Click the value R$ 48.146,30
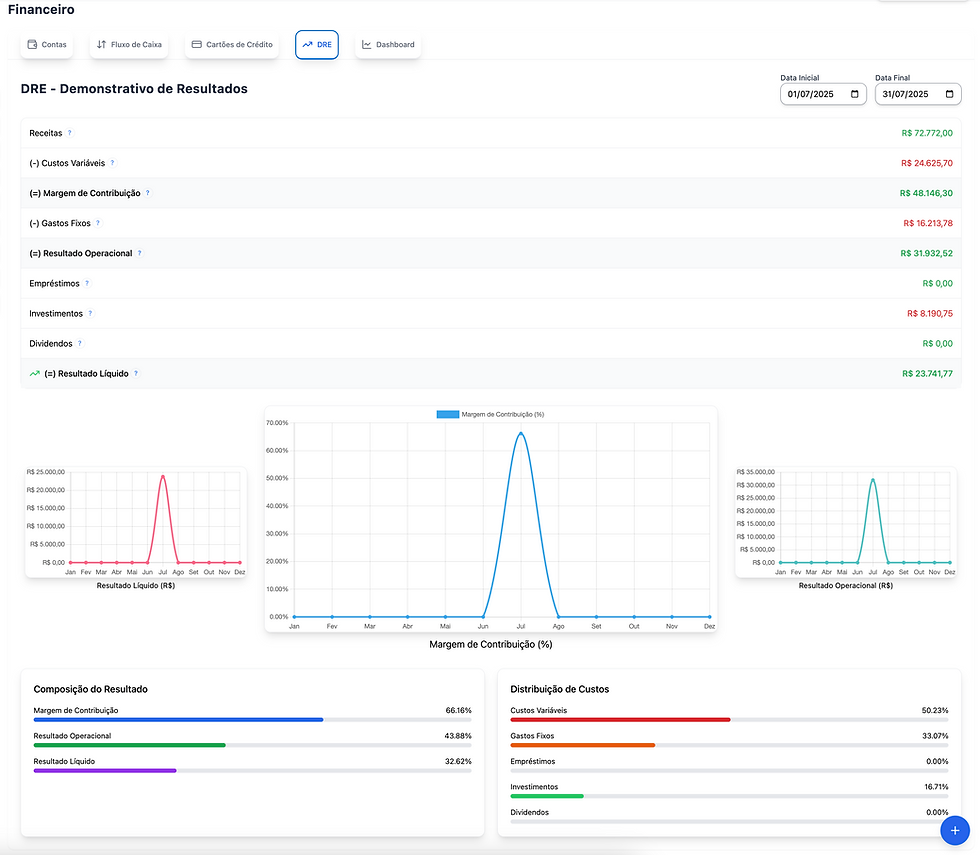The height and width of the screenshot is (855, 980). pyautogui.click(x=926, y=193)
